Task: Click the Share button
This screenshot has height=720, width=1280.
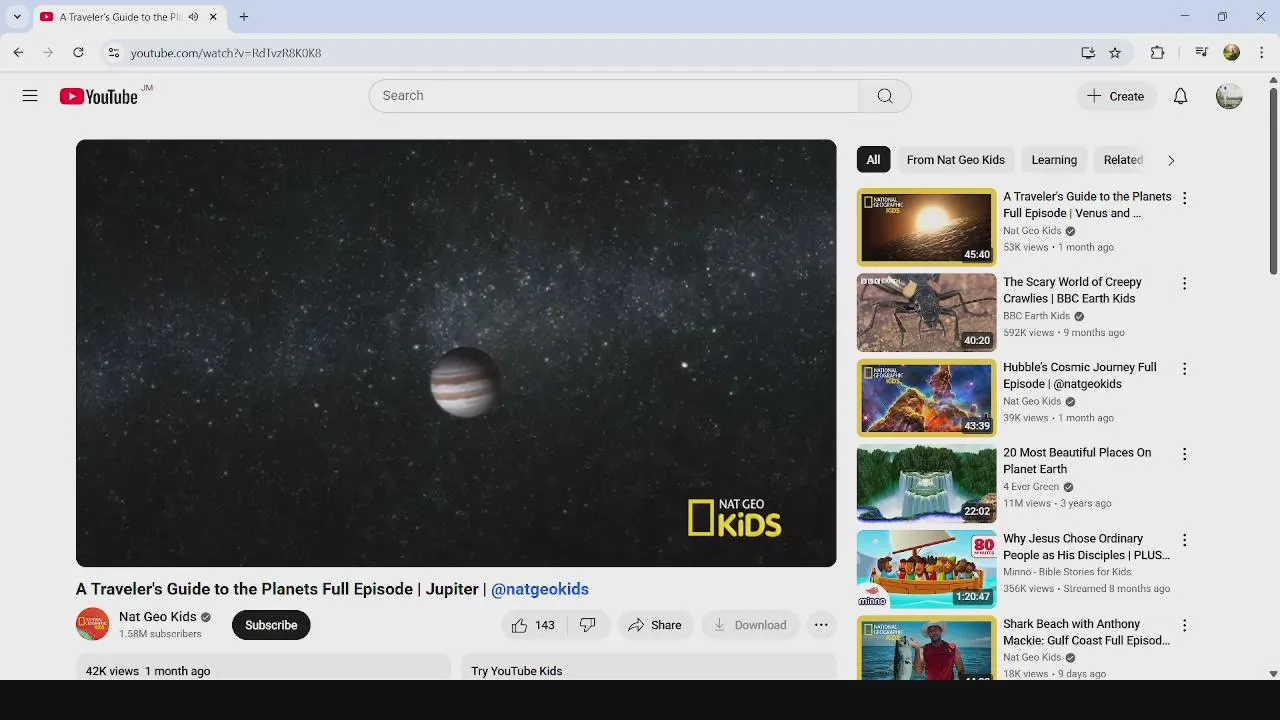Action: tap(654, 625)
